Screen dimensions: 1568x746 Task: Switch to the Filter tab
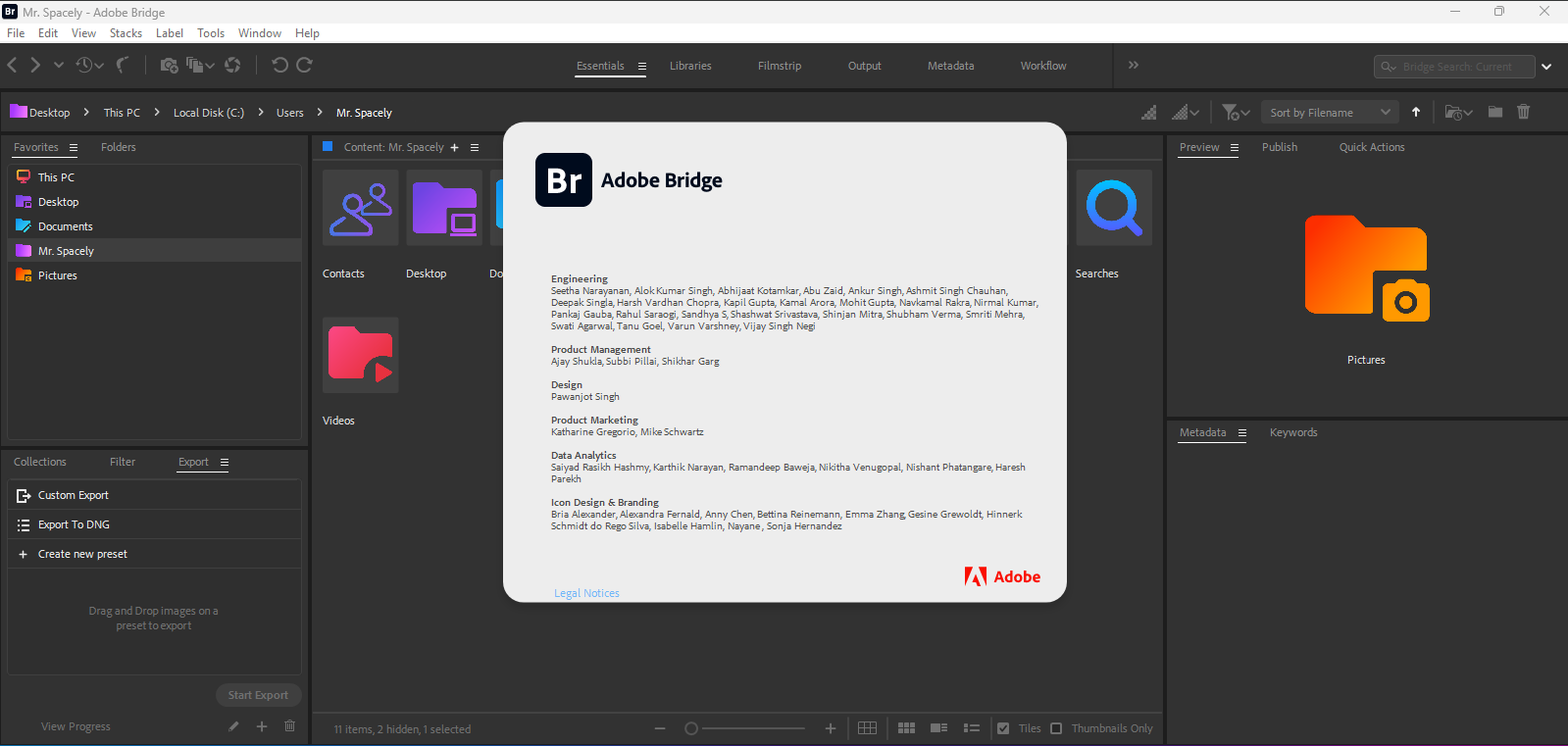click(123, 462)
